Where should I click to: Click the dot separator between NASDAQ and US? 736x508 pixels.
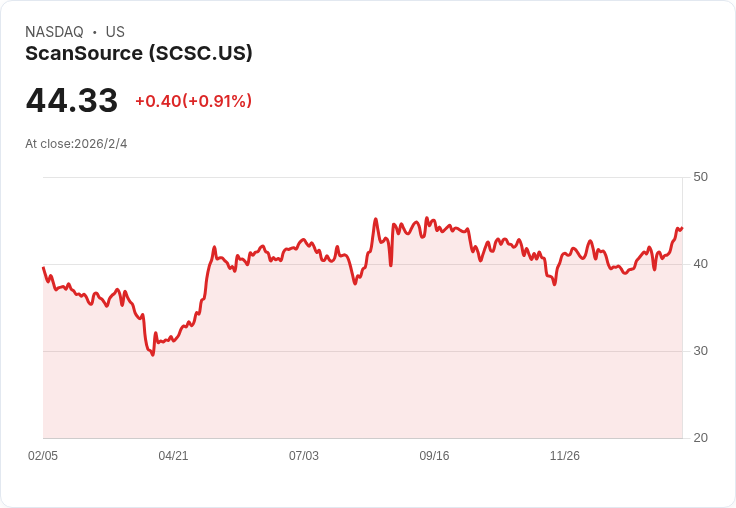coord(95,32)
